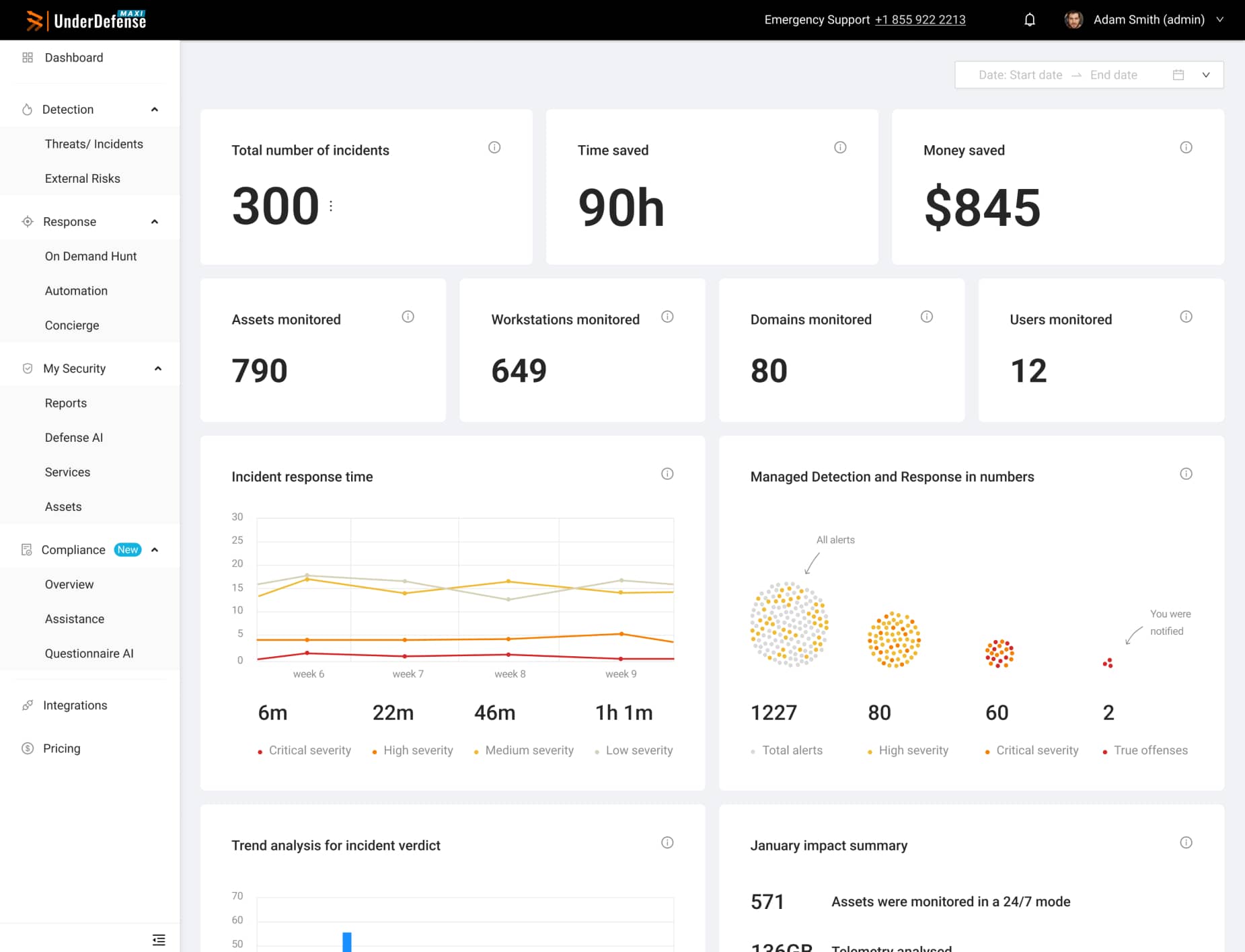Show info for Incident response time
Screen dimensions: 1245x952
pos(667,474)
